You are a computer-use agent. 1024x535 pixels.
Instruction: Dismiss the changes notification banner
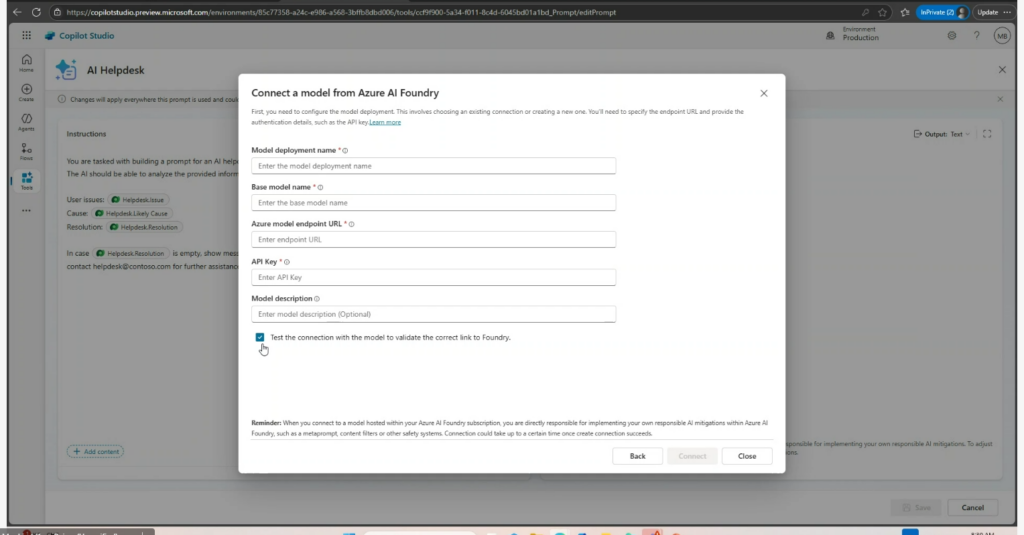point(1000,99)
